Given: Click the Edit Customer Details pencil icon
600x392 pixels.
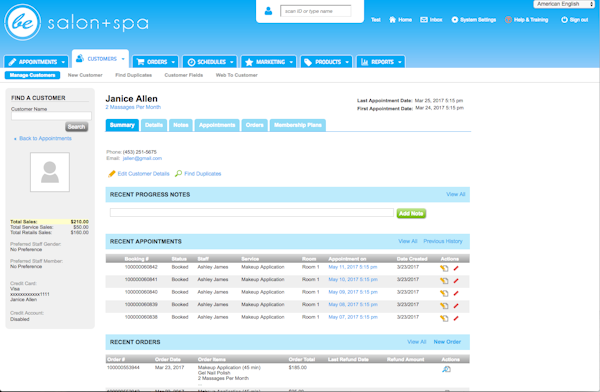Looking at the screenshot, I should click(111, 174).
